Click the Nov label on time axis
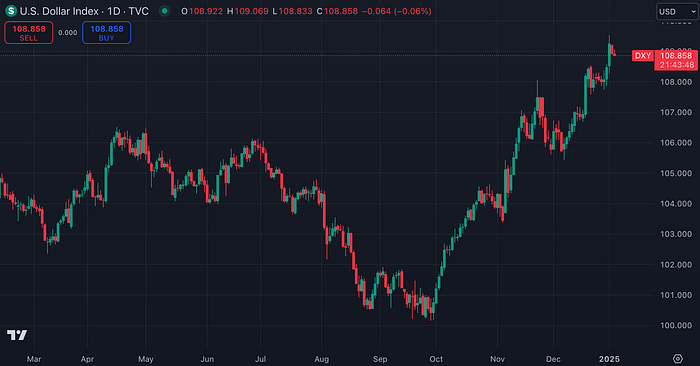 tap(497, 359)
